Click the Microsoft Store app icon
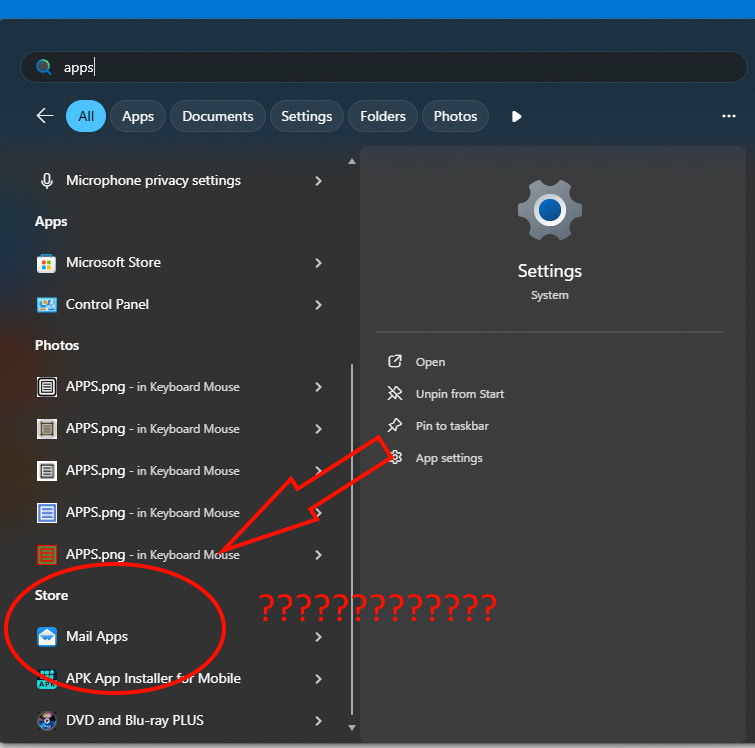The image size is (755, 748). point(47,263)
